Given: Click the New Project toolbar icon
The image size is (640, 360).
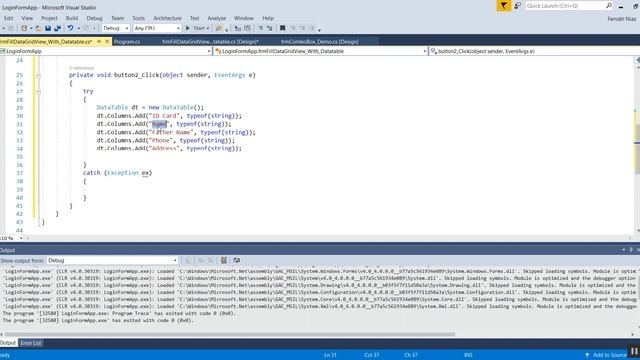Looking at the screenshot, I should (24, 28).
